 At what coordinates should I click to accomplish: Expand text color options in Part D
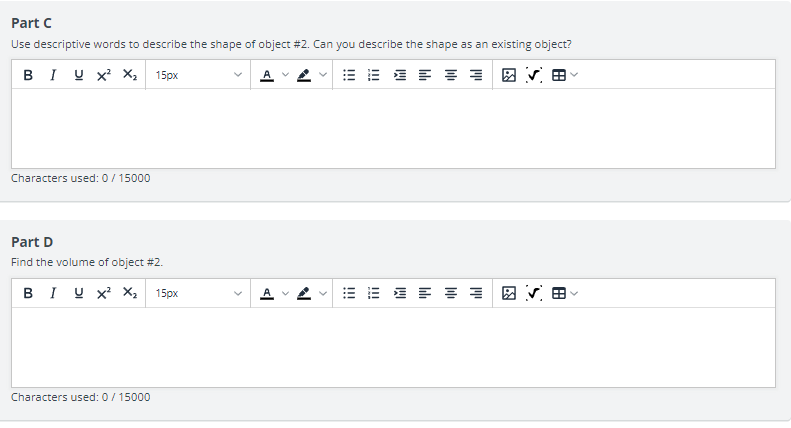pyautogui.click(x=285, y=293)
